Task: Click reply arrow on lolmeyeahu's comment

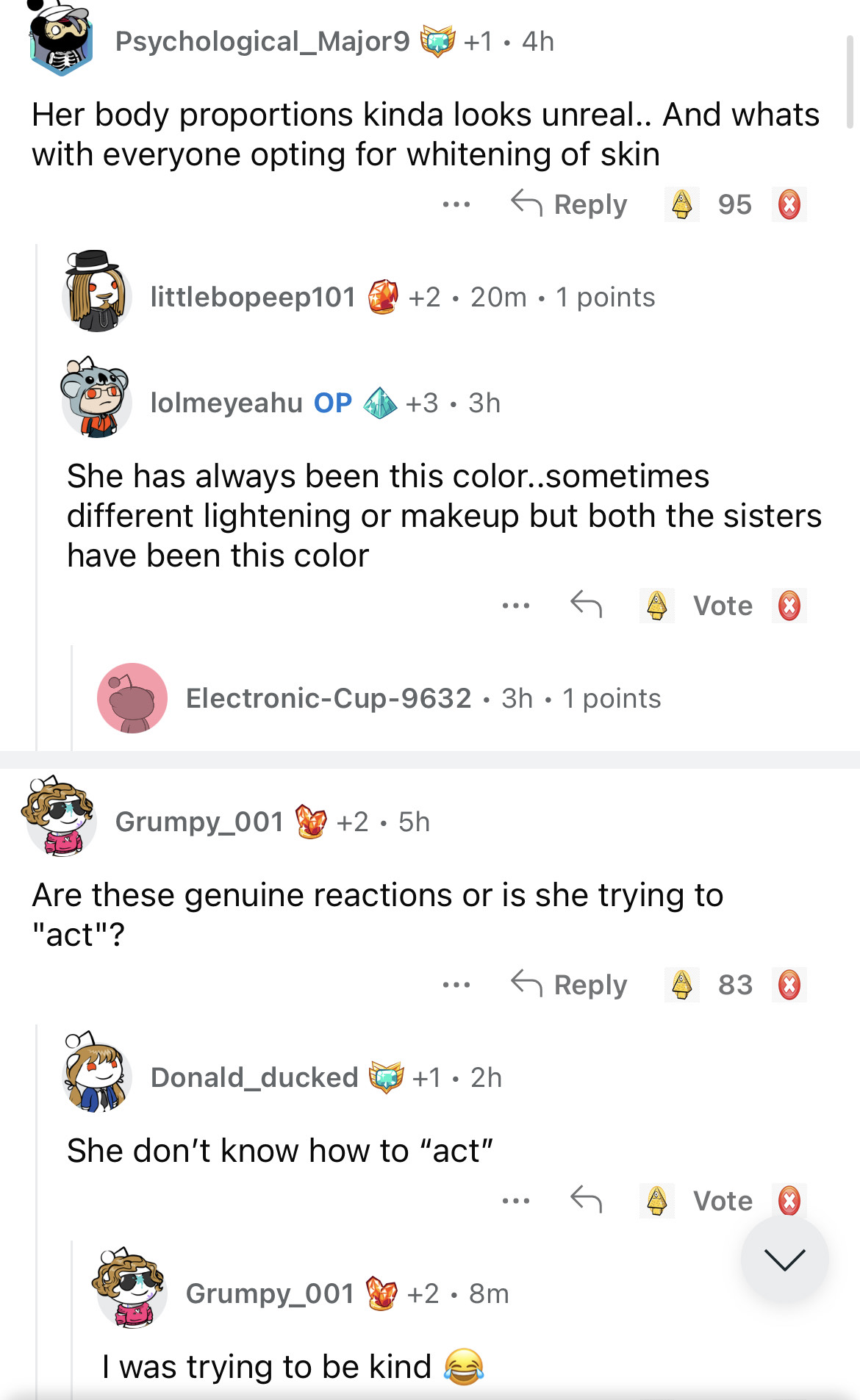Action: pyautogui.click(x=586, y=606)
